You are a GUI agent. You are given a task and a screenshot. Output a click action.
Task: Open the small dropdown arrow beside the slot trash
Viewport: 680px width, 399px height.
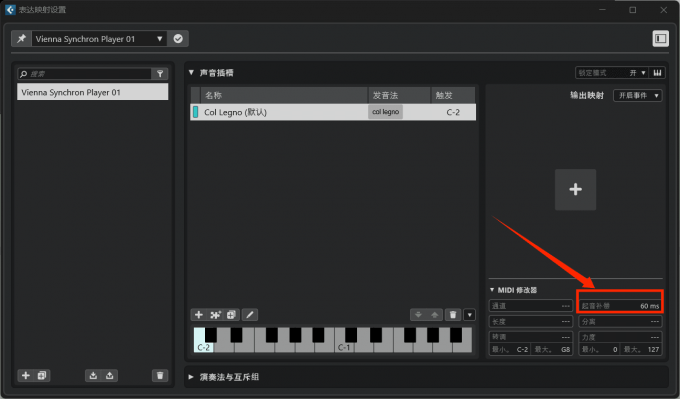pos(469,315)
